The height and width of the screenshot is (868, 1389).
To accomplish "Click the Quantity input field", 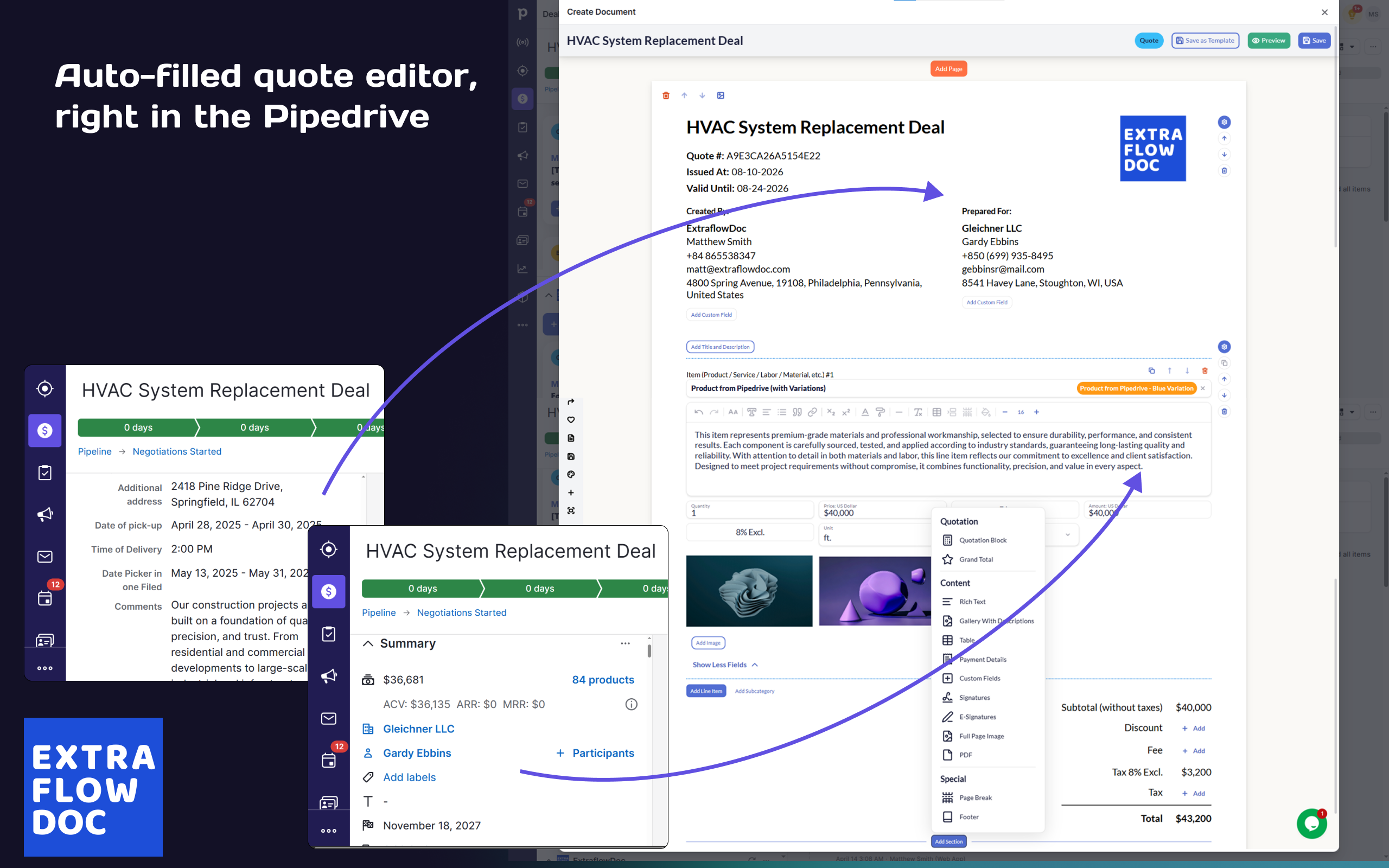I will coord(750,510).
